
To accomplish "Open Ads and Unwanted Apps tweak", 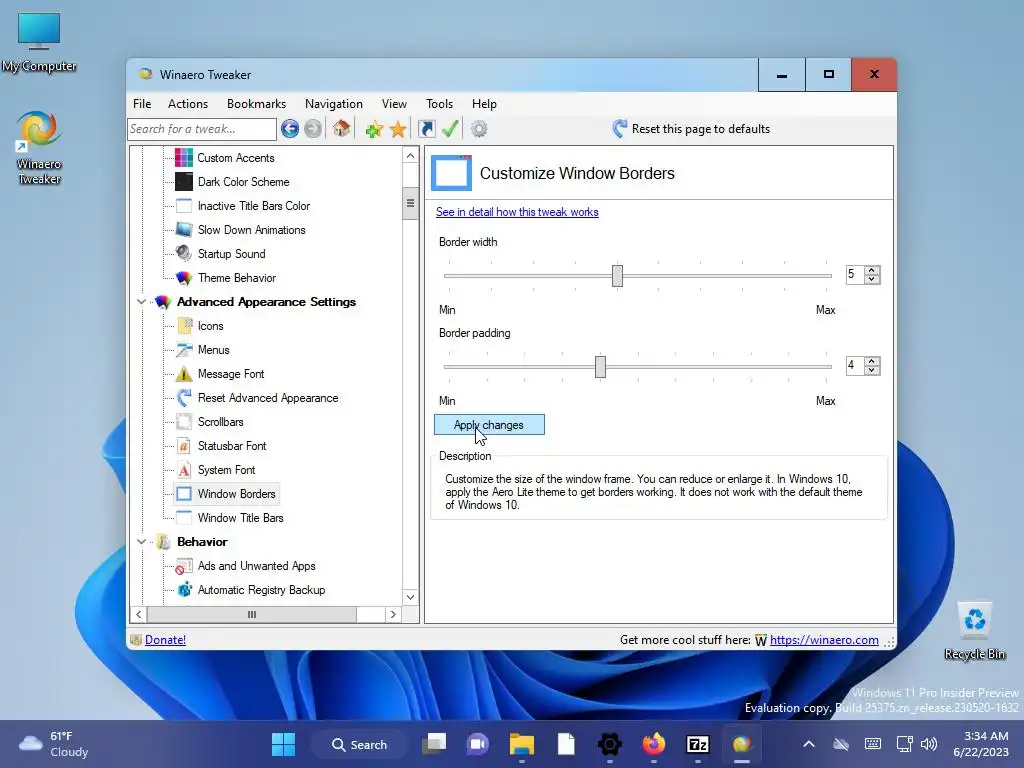I will 256,566.
